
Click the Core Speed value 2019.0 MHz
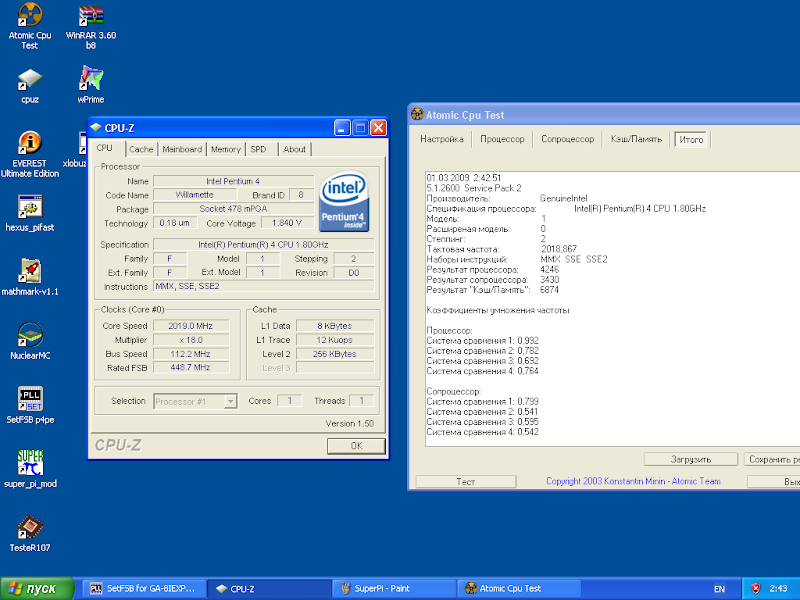[191, 326]
